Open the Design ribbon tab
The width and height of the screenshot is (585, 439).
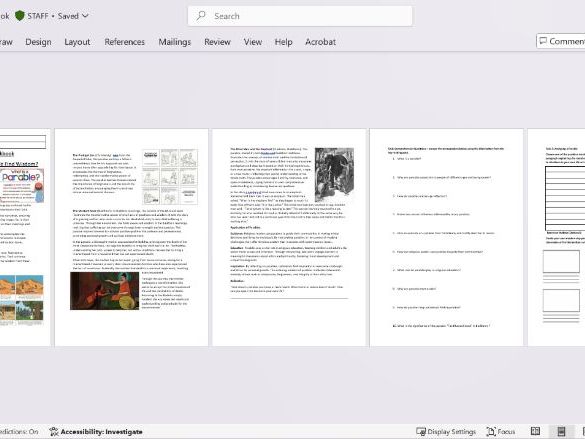pyautogui.click(x=38, y=42)
